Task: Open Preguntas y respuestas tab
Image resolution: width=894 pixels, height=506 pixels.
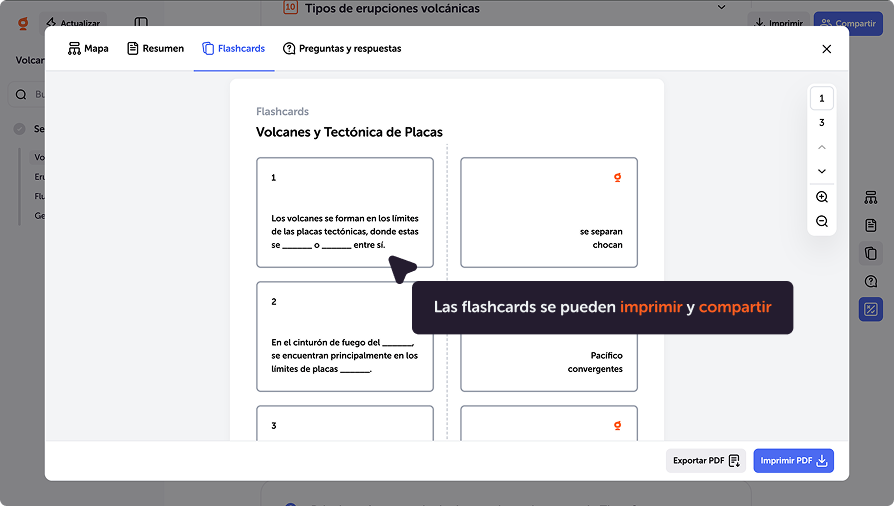Action: pos(342,48)
